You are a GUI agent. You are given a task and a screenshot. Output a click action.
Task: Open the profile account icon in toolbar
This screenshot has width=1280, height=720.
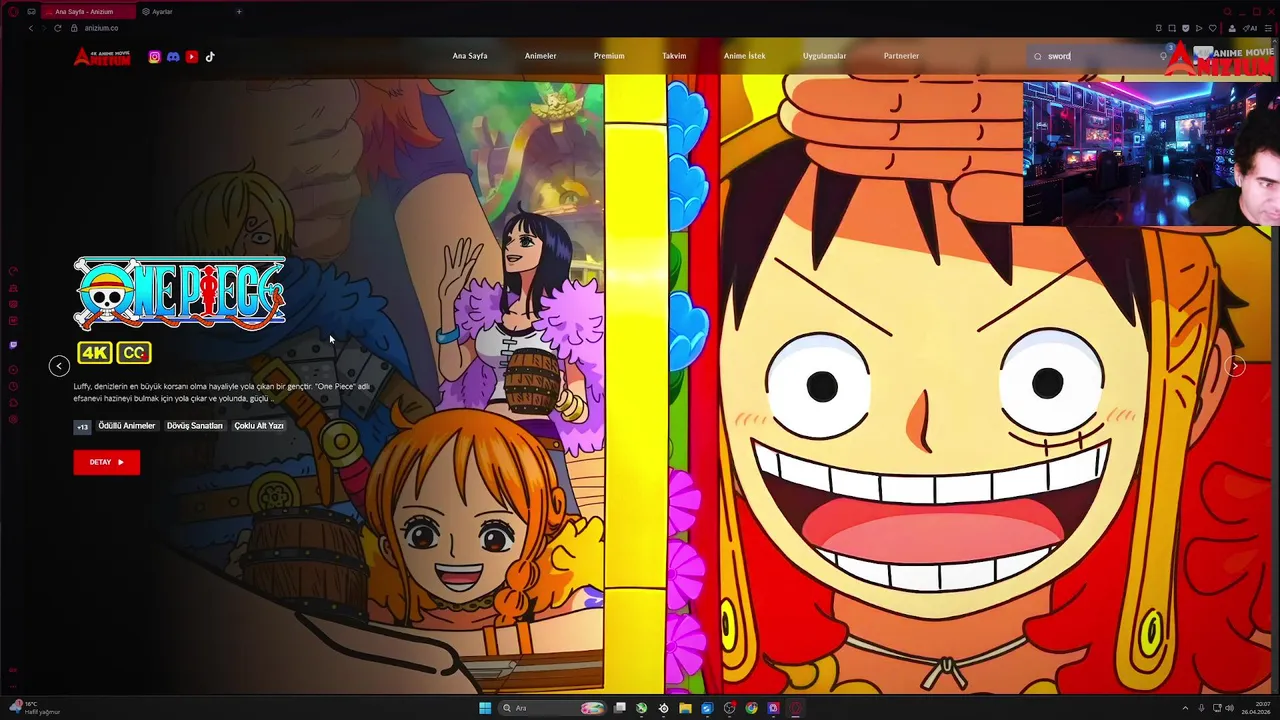[x=1232, y=28]
